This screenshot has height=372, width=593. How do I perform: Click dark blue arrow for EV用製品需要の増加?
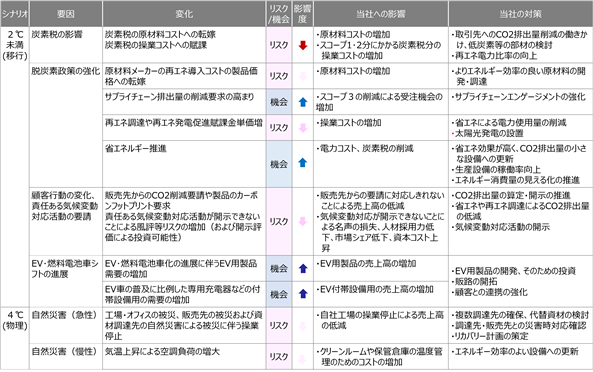click(303, 268)
